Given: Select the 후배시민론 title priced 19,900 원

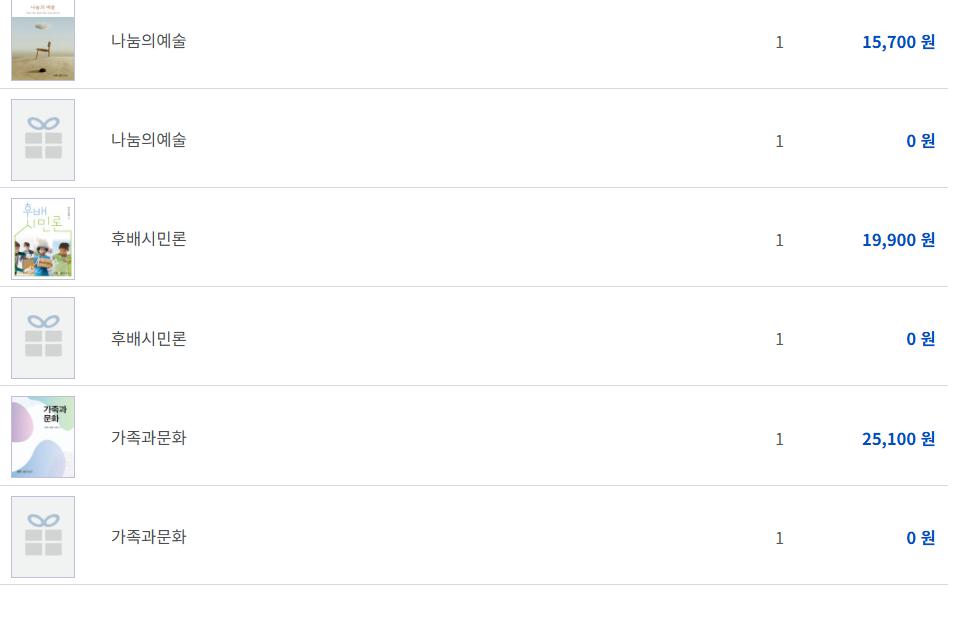Looking at the screenshot, I should (x=148, y=239).
